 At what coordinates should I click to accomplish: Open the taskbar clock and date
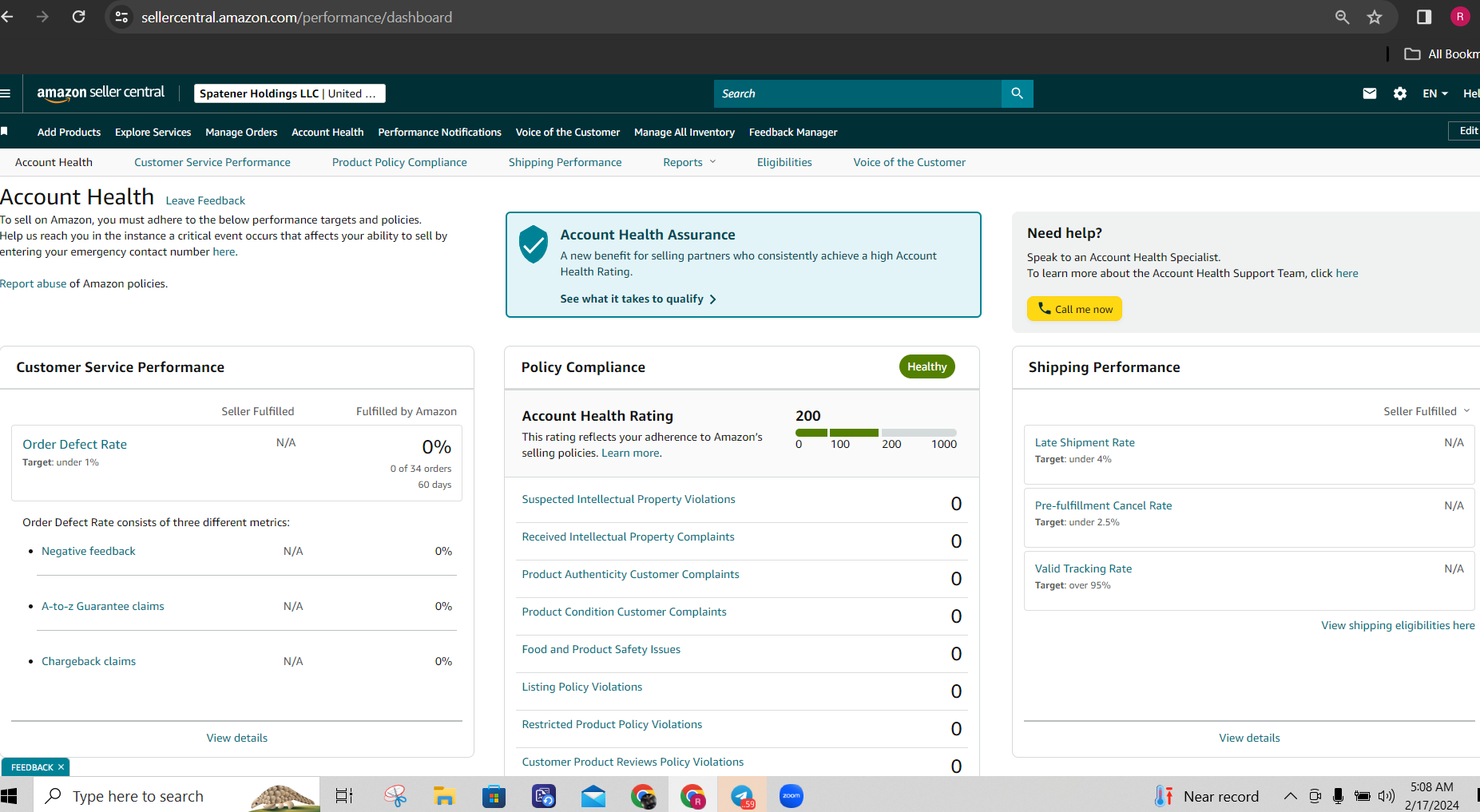pos(1431,796)
